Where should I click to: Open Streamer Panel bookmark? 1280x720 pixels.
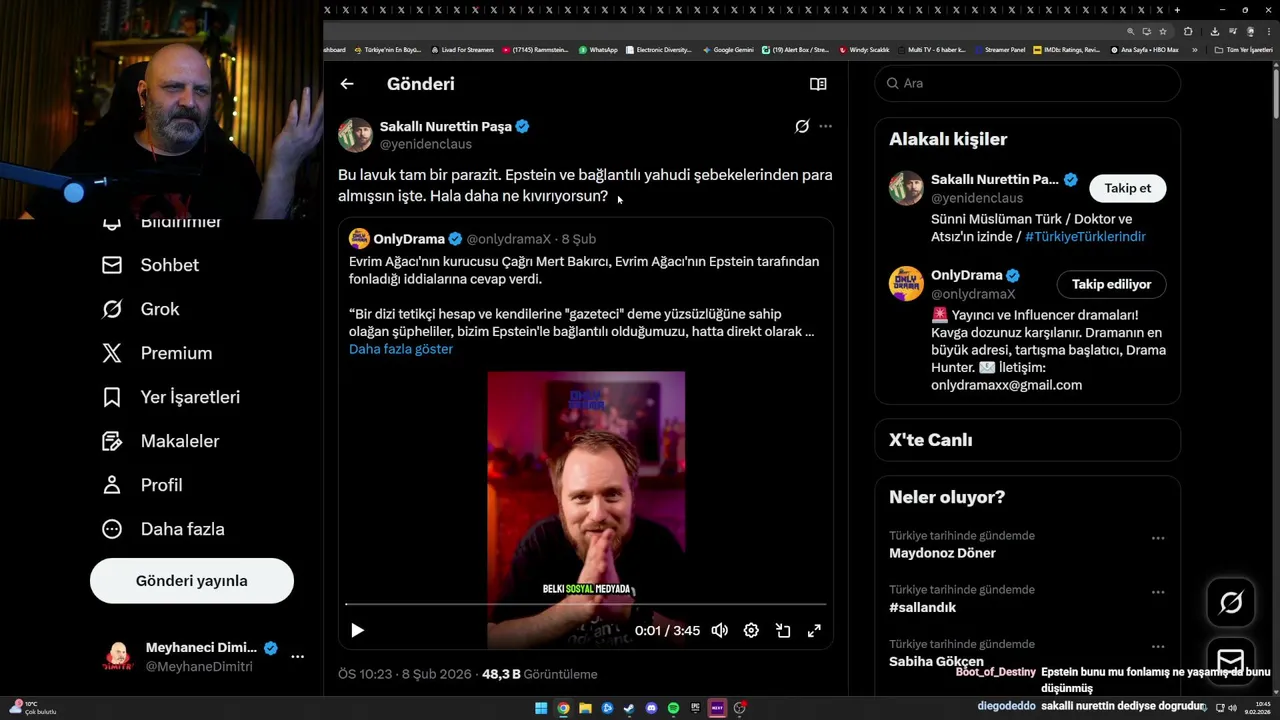(999, 49)
